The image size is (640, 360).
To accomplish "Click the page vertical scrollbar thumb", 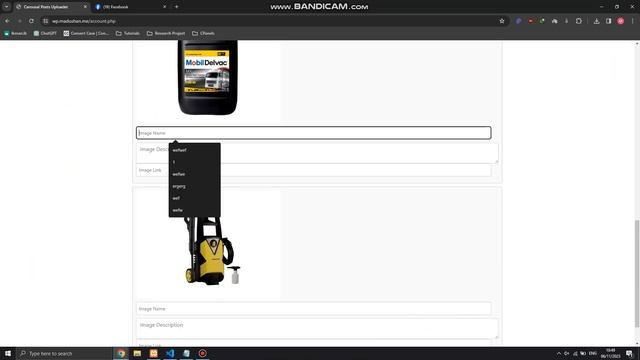I will point(636,273).
